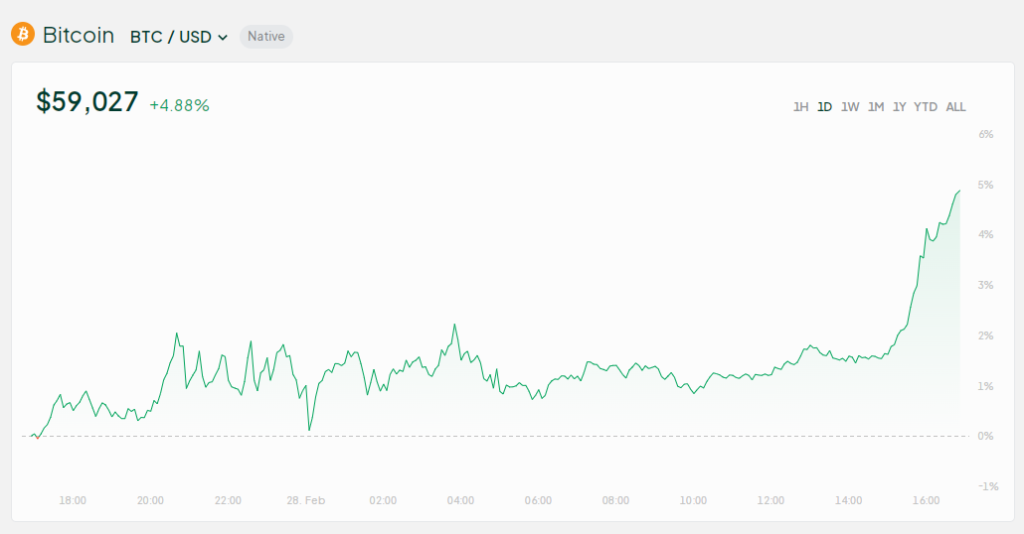The image size is (1024, 534).
Task: Click the 28. Feb date label
Action: point(306,501)
